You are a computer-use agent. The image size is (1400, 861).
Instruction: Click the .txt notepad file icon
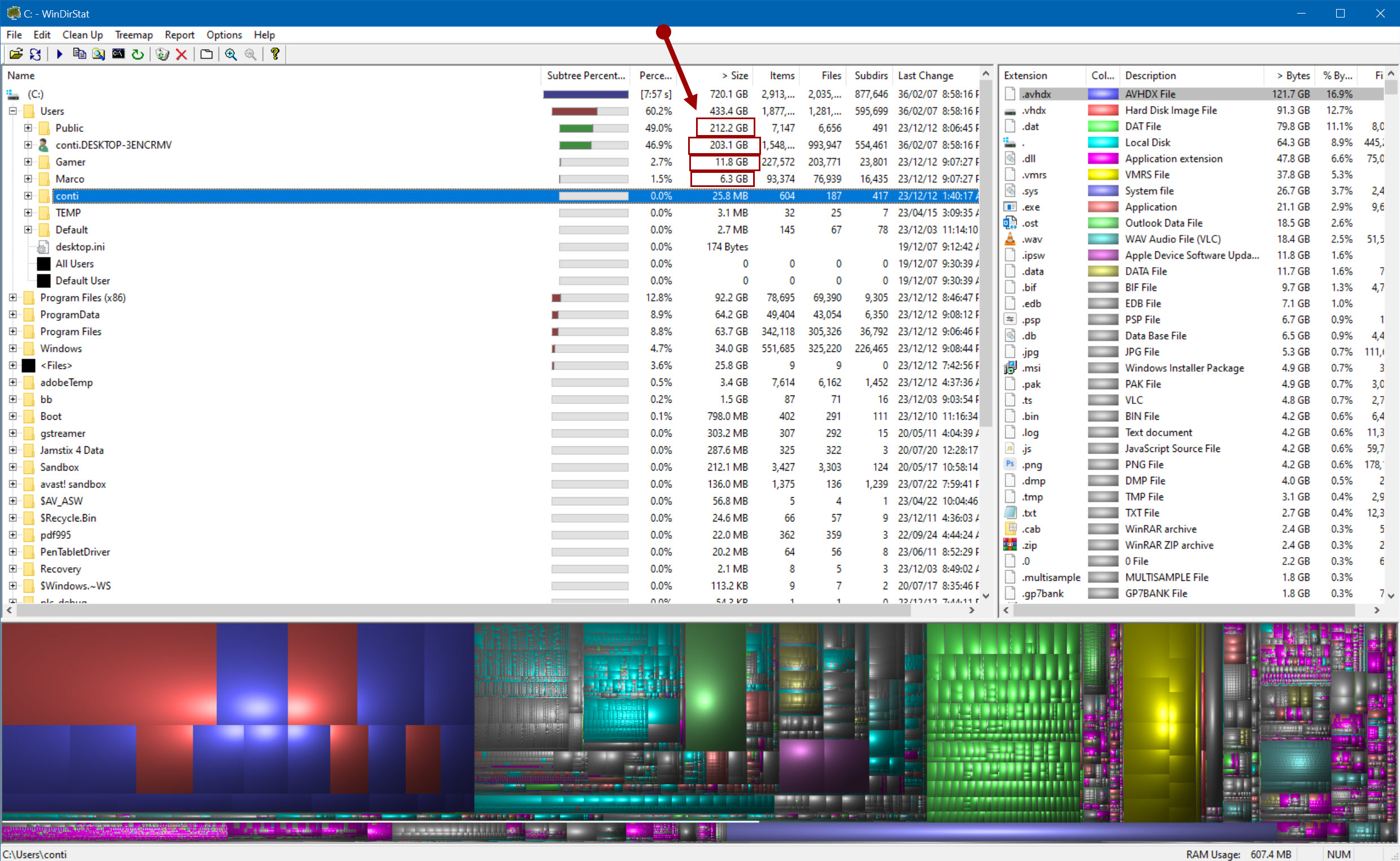[x=1010, y=512]
